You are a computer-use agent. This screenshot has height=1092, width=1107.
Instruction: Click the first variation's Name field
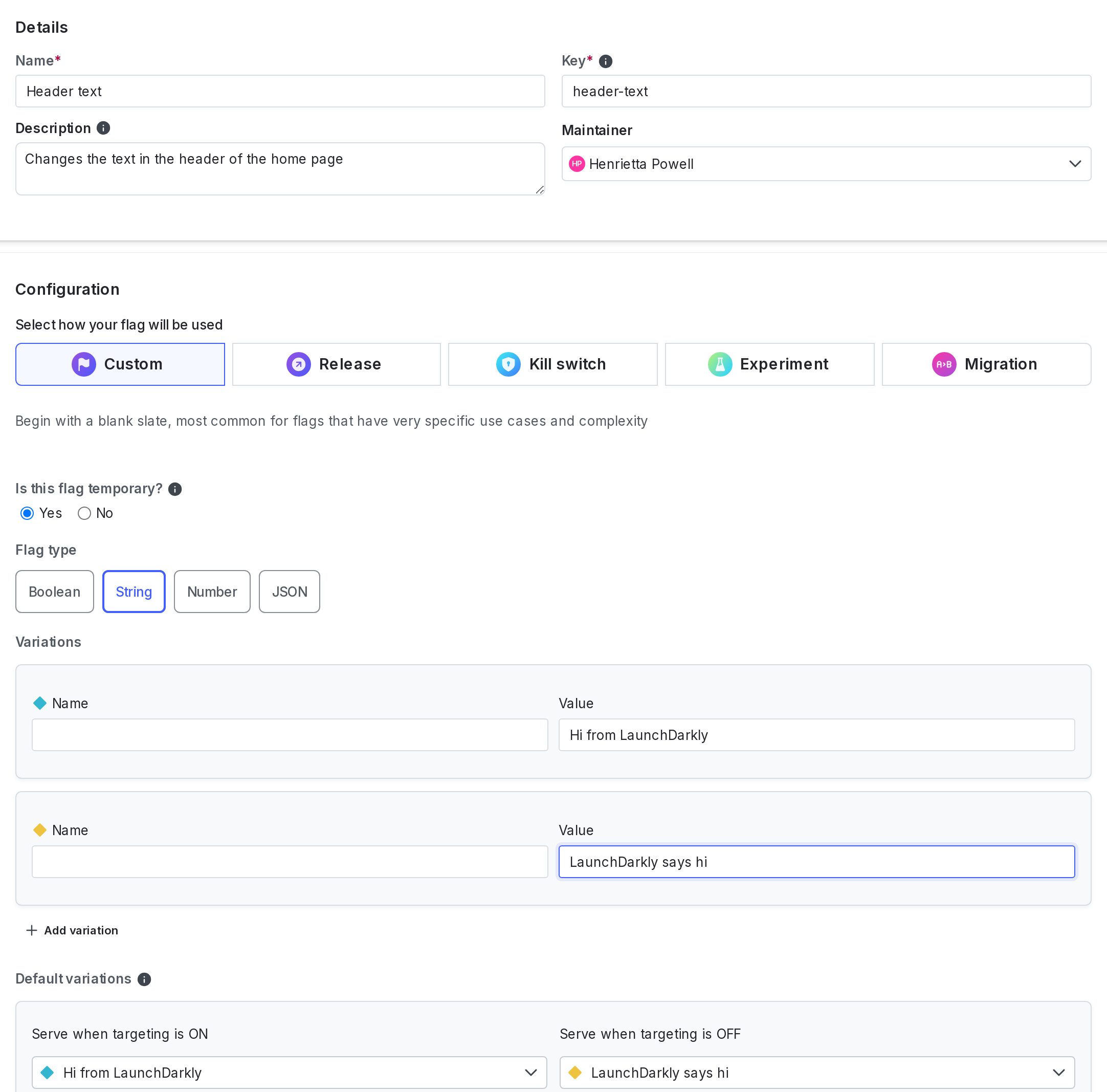point(290,735)
